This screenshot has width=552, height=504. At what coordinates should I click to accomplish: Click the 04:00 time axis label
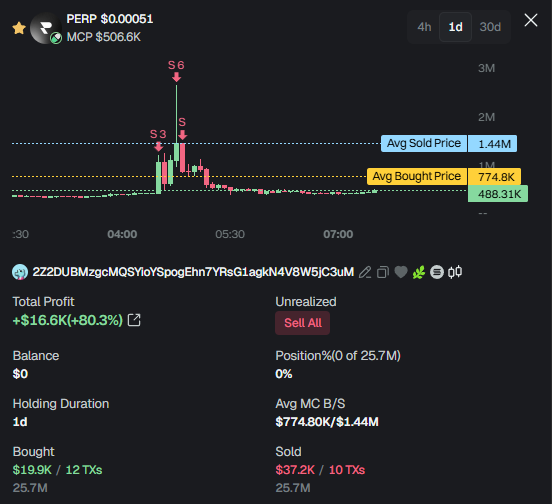pyautogui.click(x=122, y=234)
